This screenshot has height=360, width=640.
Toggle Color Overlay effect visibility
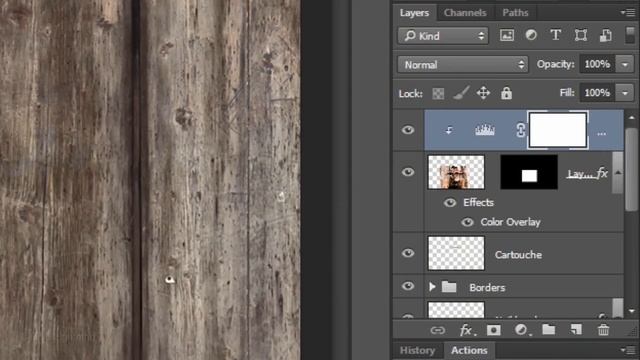(x=467, y=222)
